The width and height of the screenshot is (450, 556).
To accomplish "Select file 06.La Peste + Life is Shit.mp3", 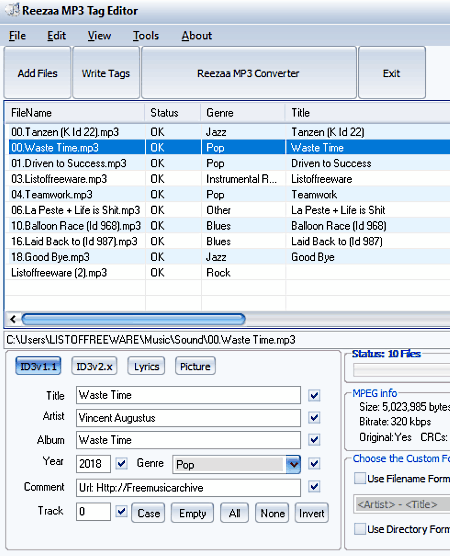I will coord(76,210).
